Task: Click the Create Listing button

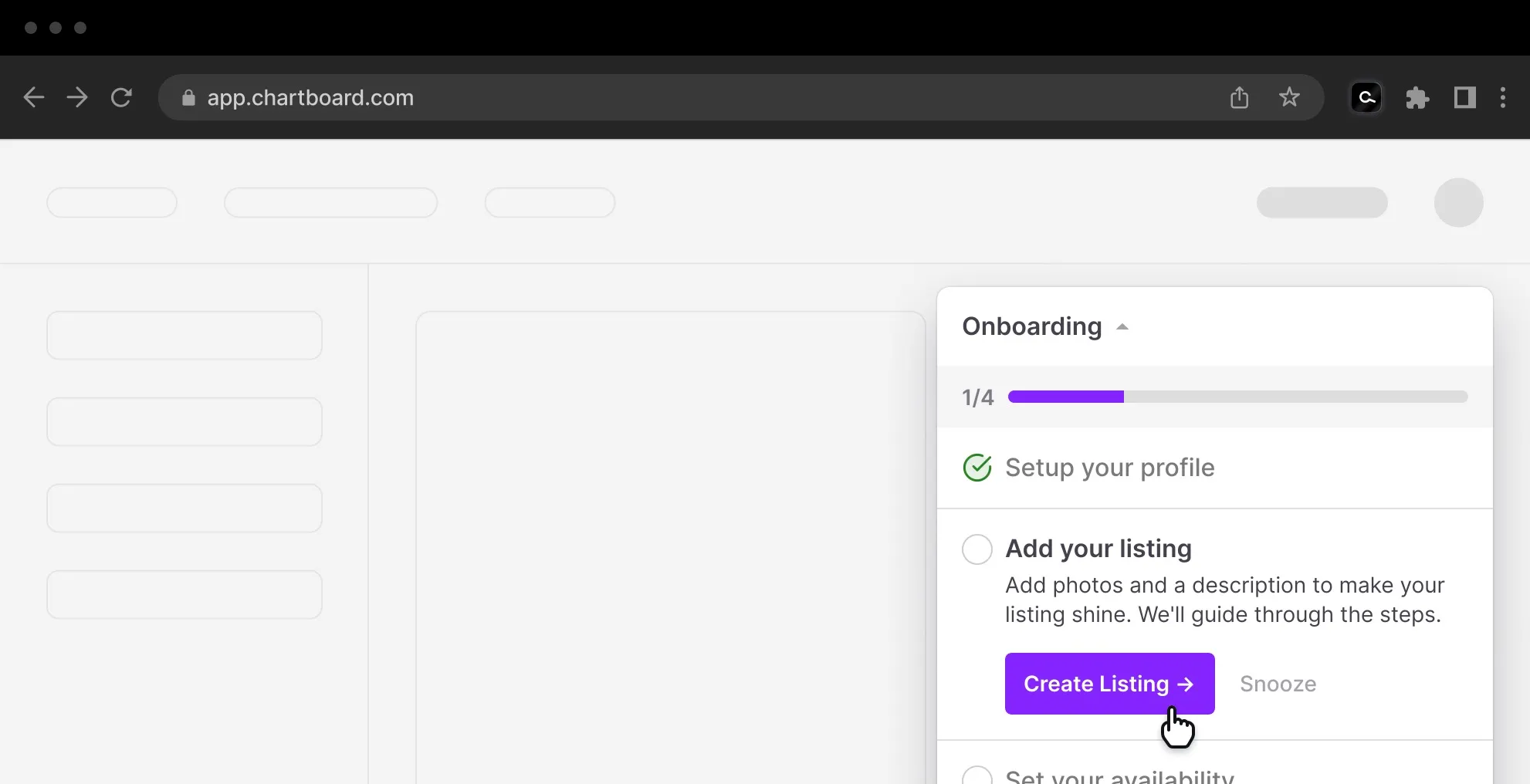Action: coord(1109,684)
